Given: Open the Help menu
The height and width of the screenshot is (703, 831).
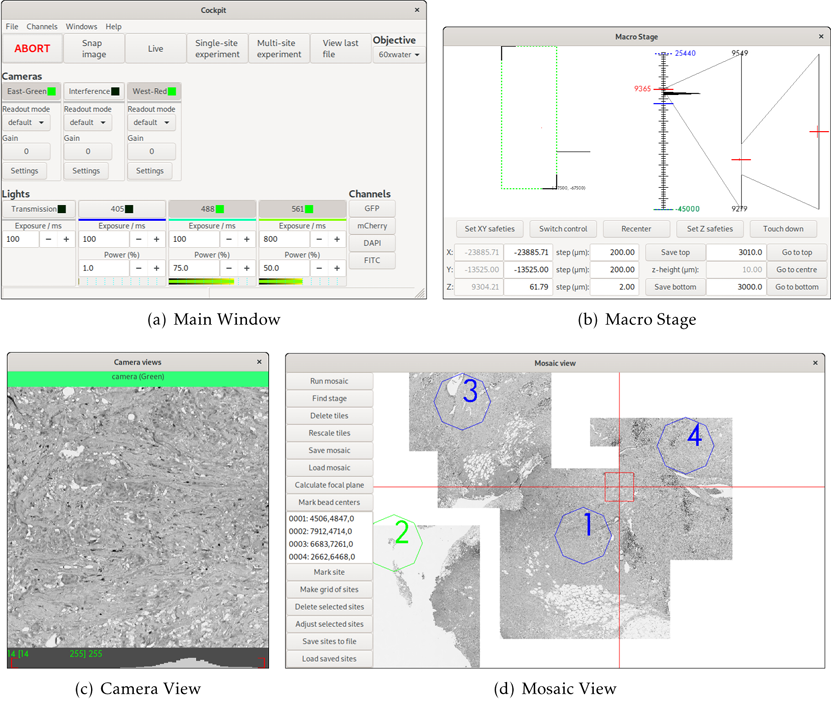Looking at the screenshot, I should (x=113, y=27).
